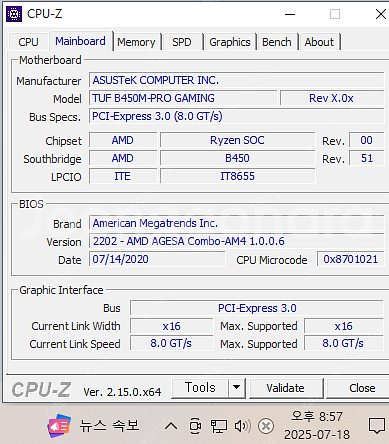This screenshot has width=389, height=444.
Task: Click the CPU-Z logo at bottom left
Action: (41, 390)
